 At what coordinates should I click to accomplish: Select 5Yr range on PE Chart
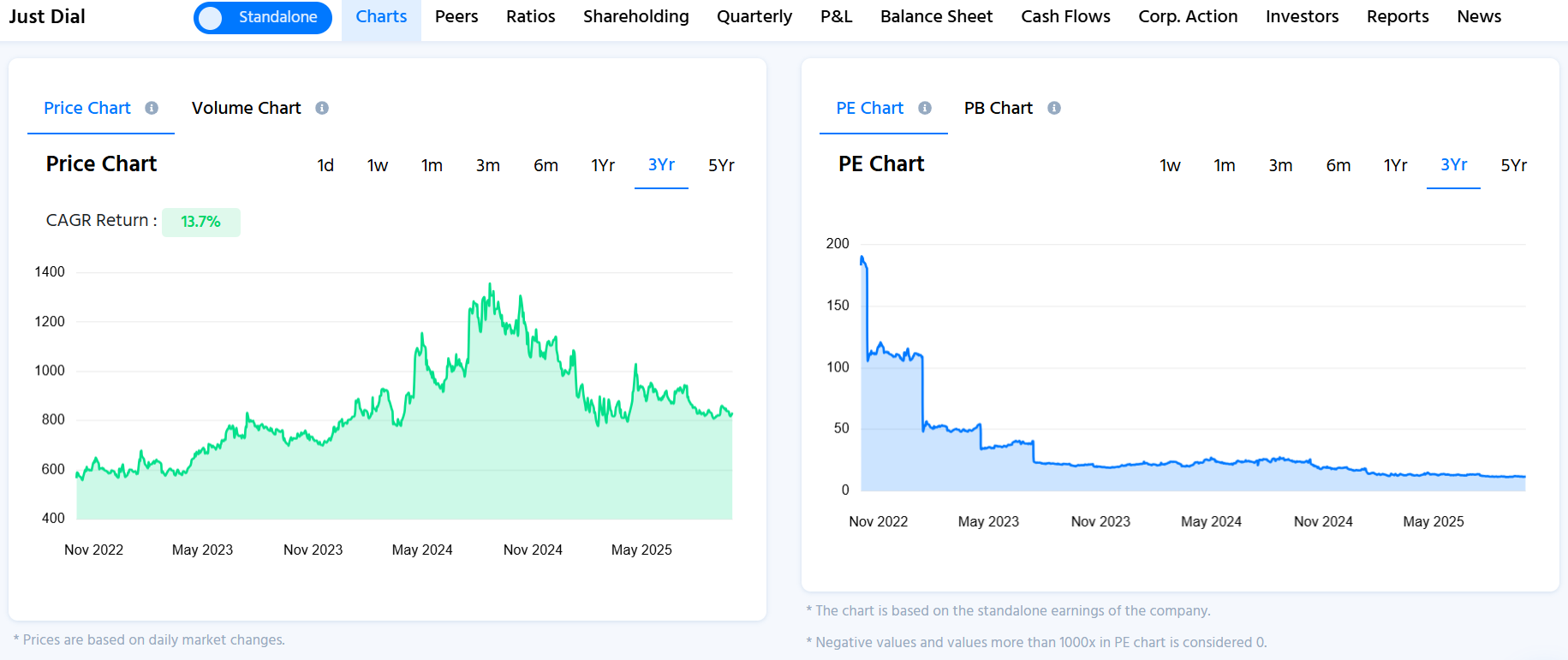pos(1513,165)
